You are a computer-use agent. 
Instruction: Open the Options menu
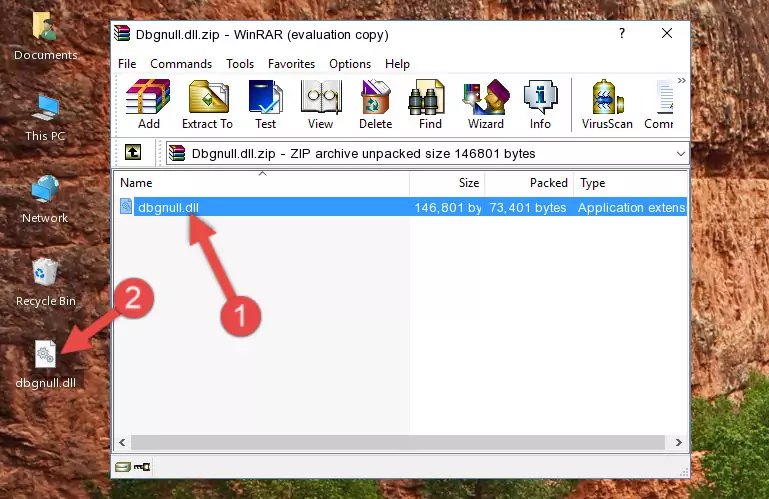350,64
